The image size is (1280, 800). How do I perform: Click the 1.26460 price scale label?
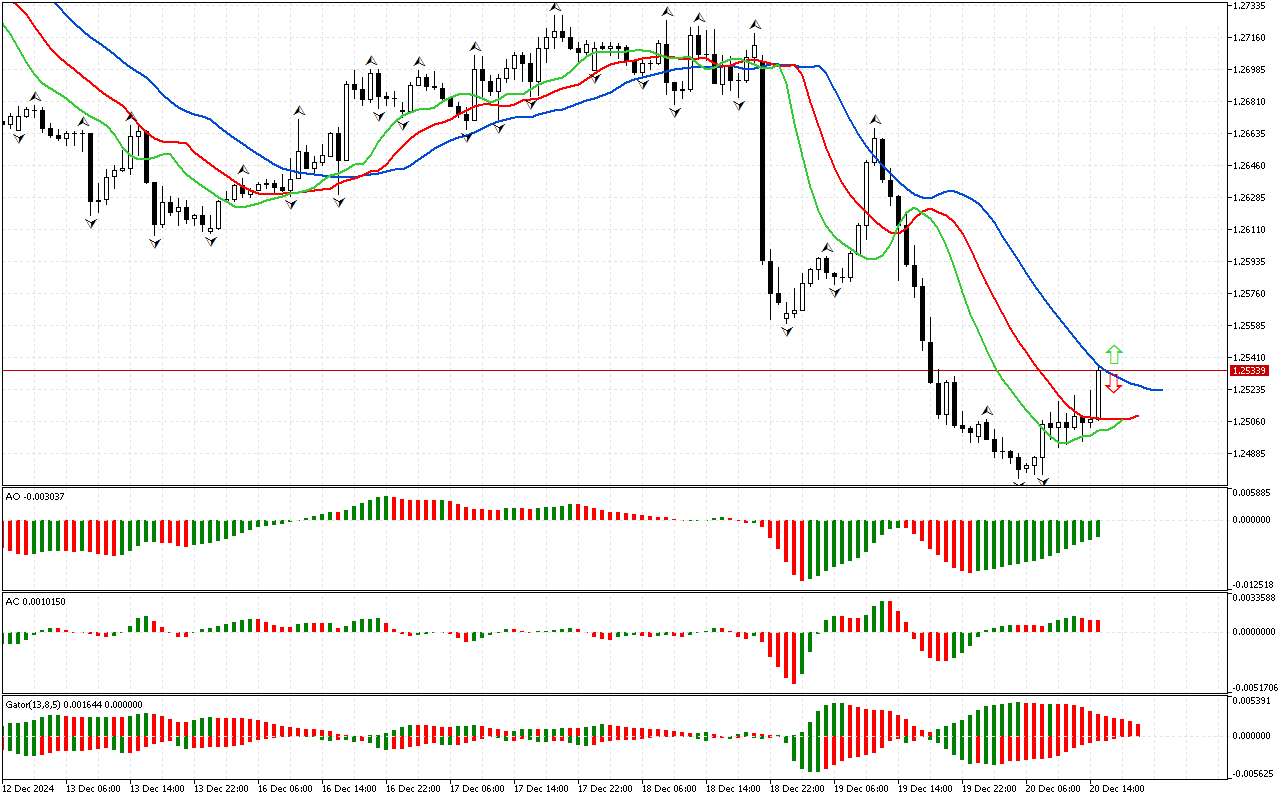[1251, 166]
